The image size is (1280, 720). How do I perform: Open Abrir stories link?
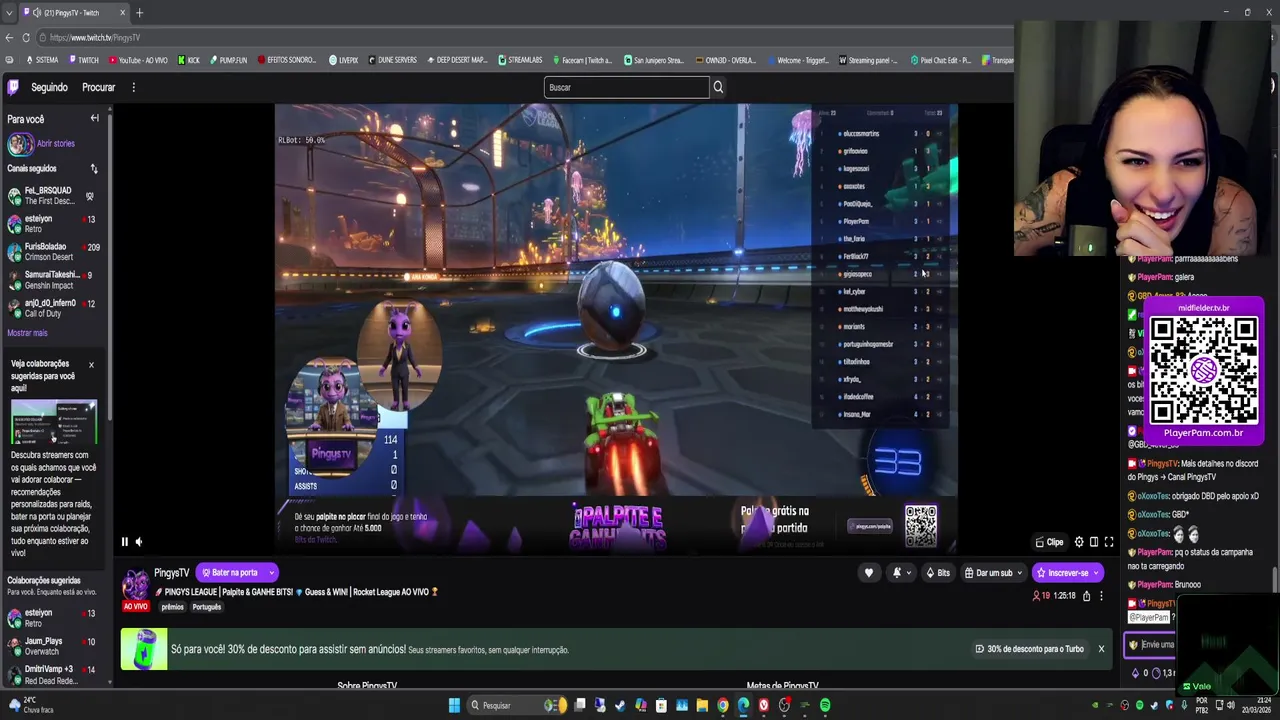[x=55, y=144]
